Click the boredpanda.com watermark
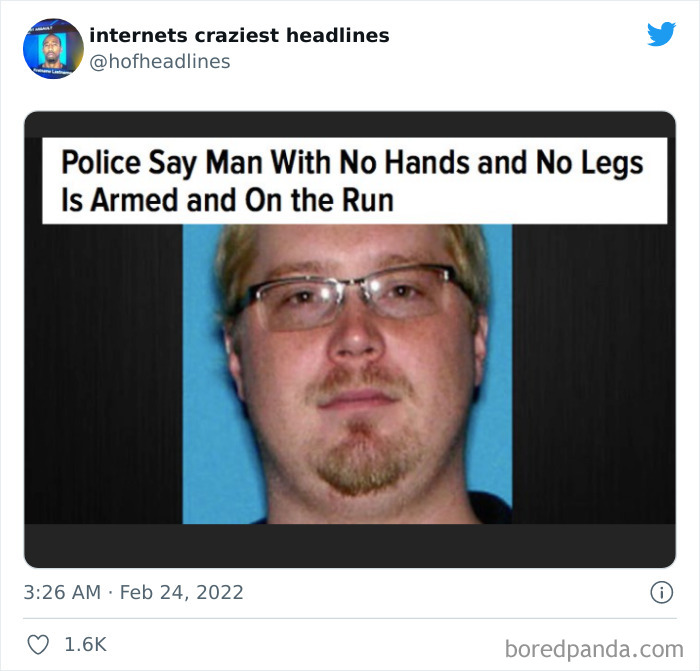700x671 pixels. 594,649
